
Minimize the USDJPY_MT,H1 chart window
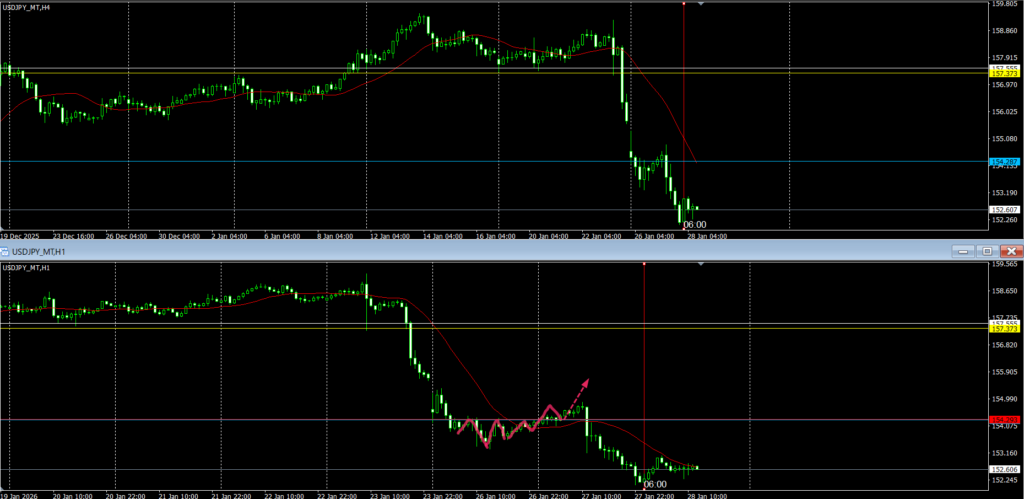pos(963,251)
